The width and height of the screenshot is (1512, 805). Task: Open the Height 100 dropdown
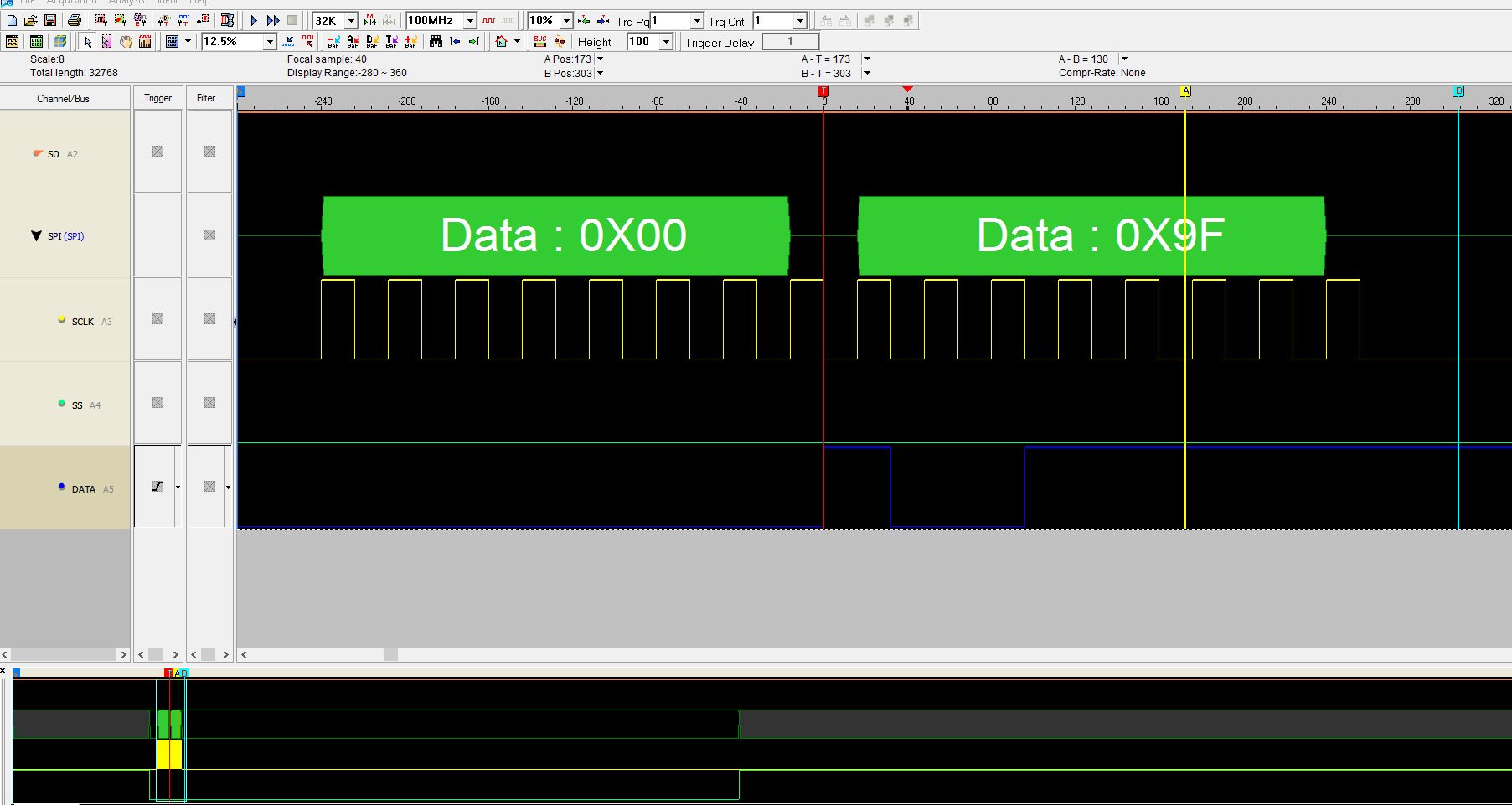[x=667, y=42]
